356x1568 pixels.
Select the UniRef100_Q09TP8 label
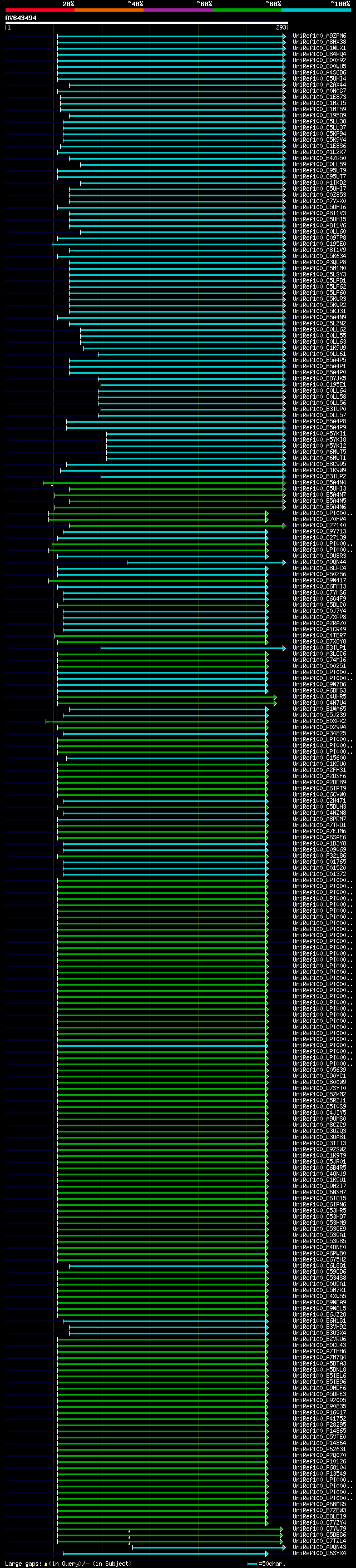[x=319, y=238]
